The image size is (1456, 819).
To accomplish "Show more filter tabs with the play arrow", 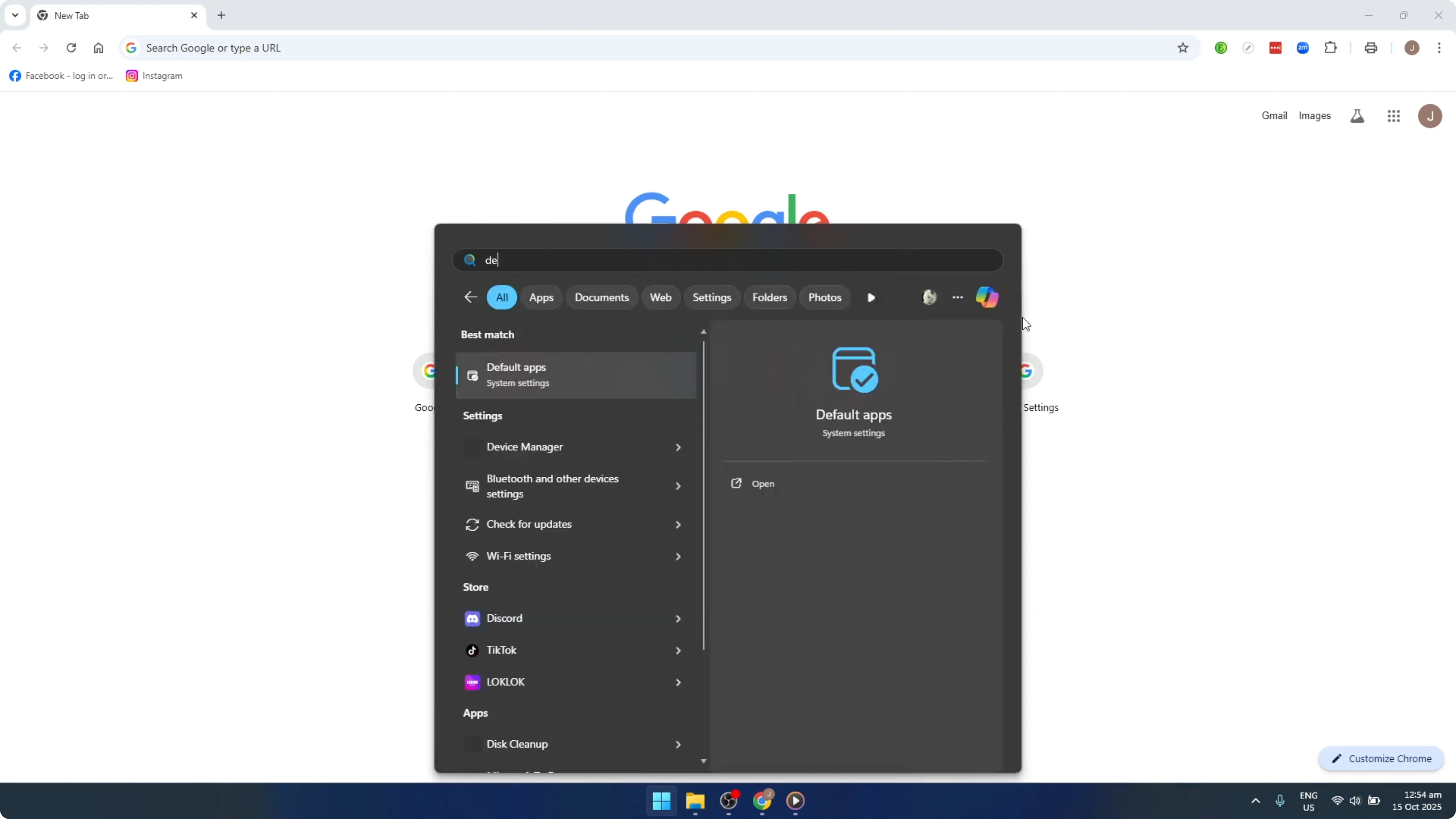I will 871,298.
